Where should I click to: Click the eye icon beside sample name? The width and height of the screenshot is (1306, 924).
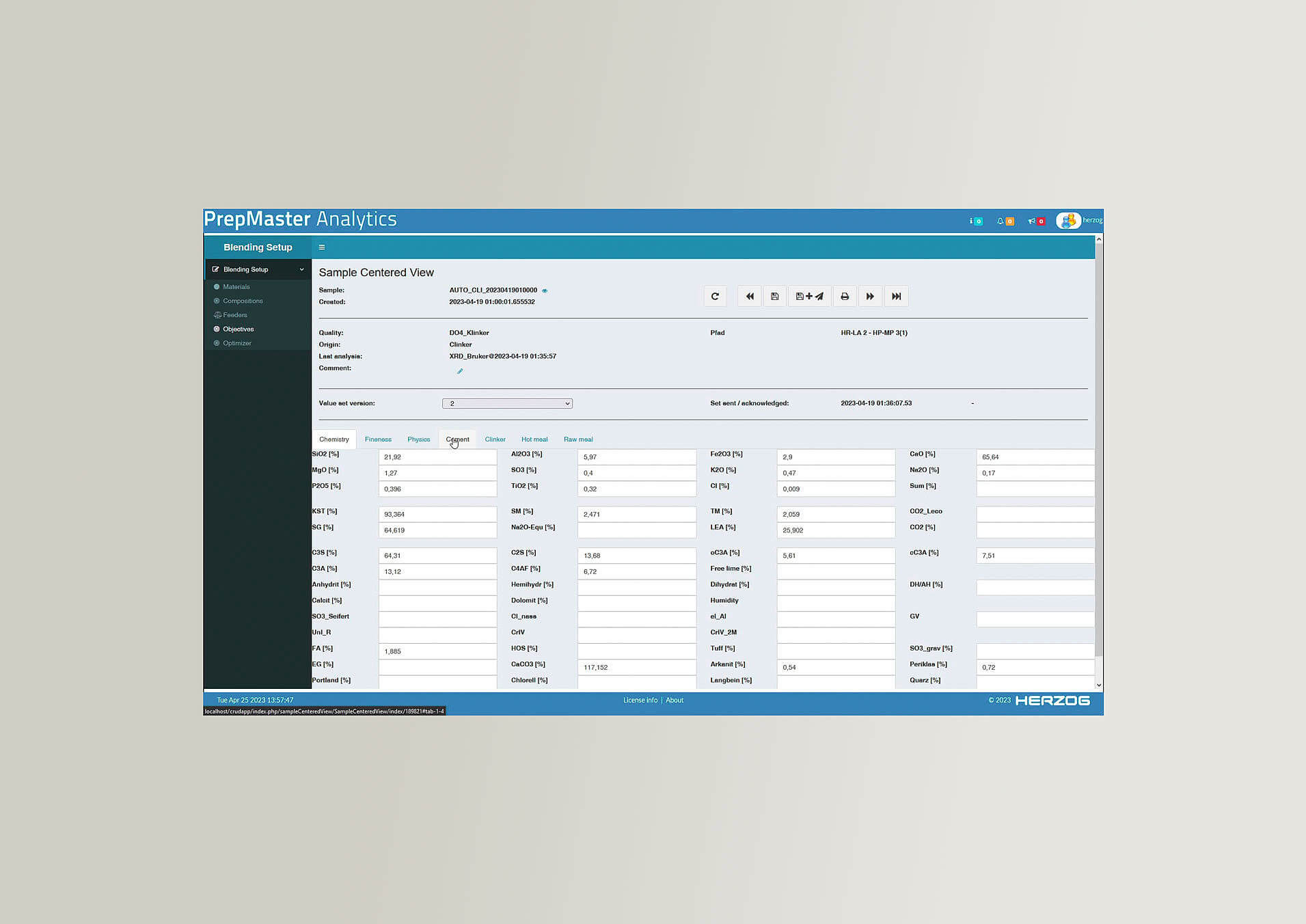[x=545, y=290]
